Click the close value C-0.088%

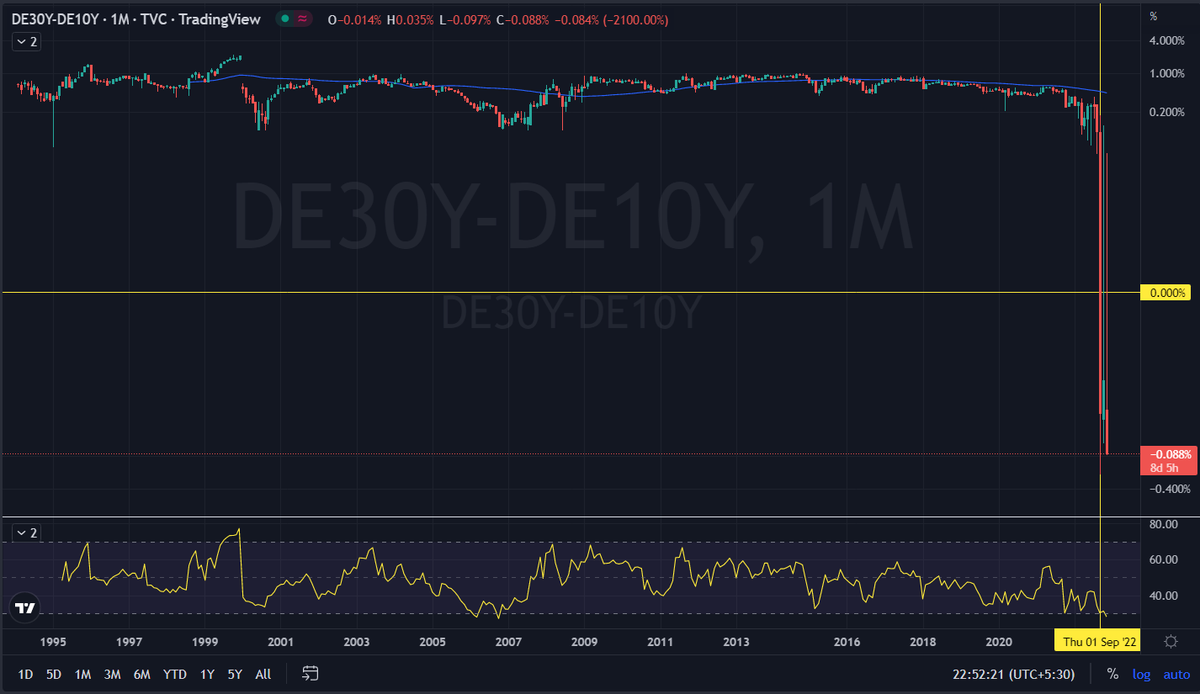point(525,19)
